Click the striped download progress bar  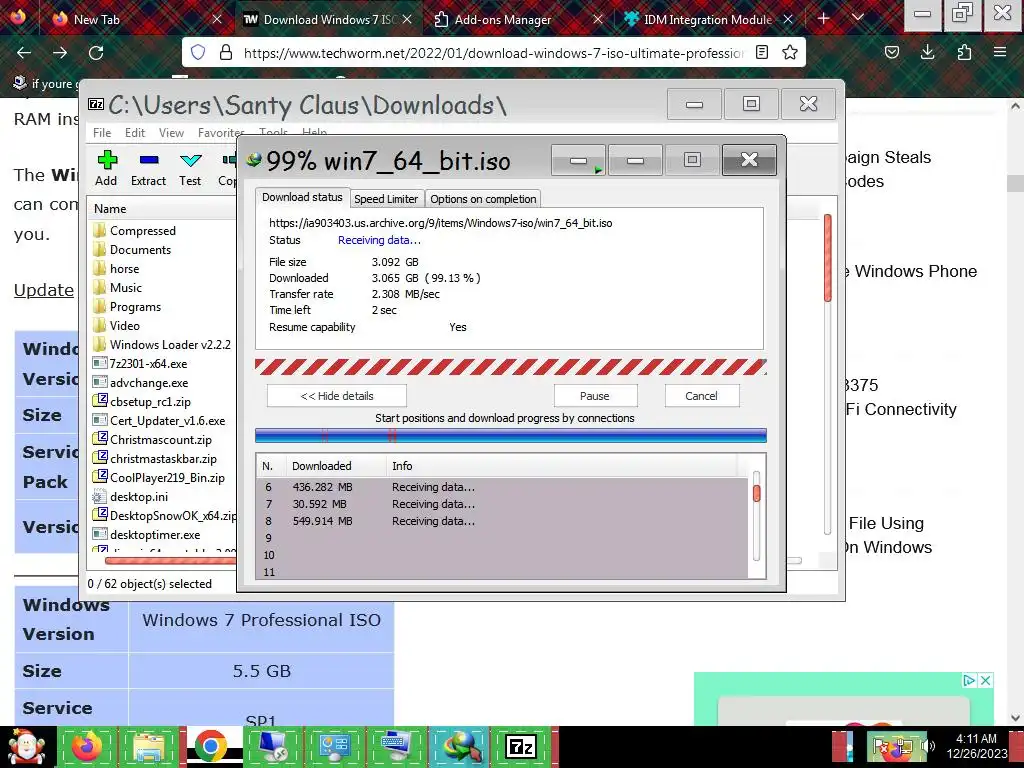[x=511, y=367]
